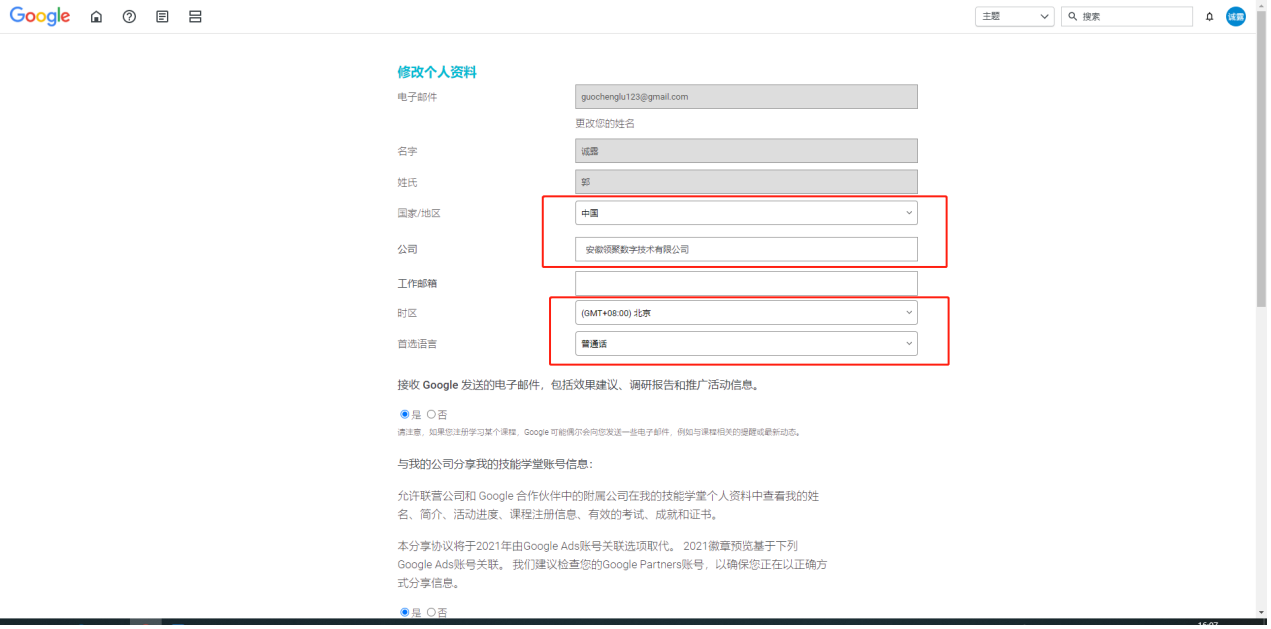This screenshot has height=629, width=1271.
Task: Click the empty 工作邮箱 input field
Action: [746, 283]
